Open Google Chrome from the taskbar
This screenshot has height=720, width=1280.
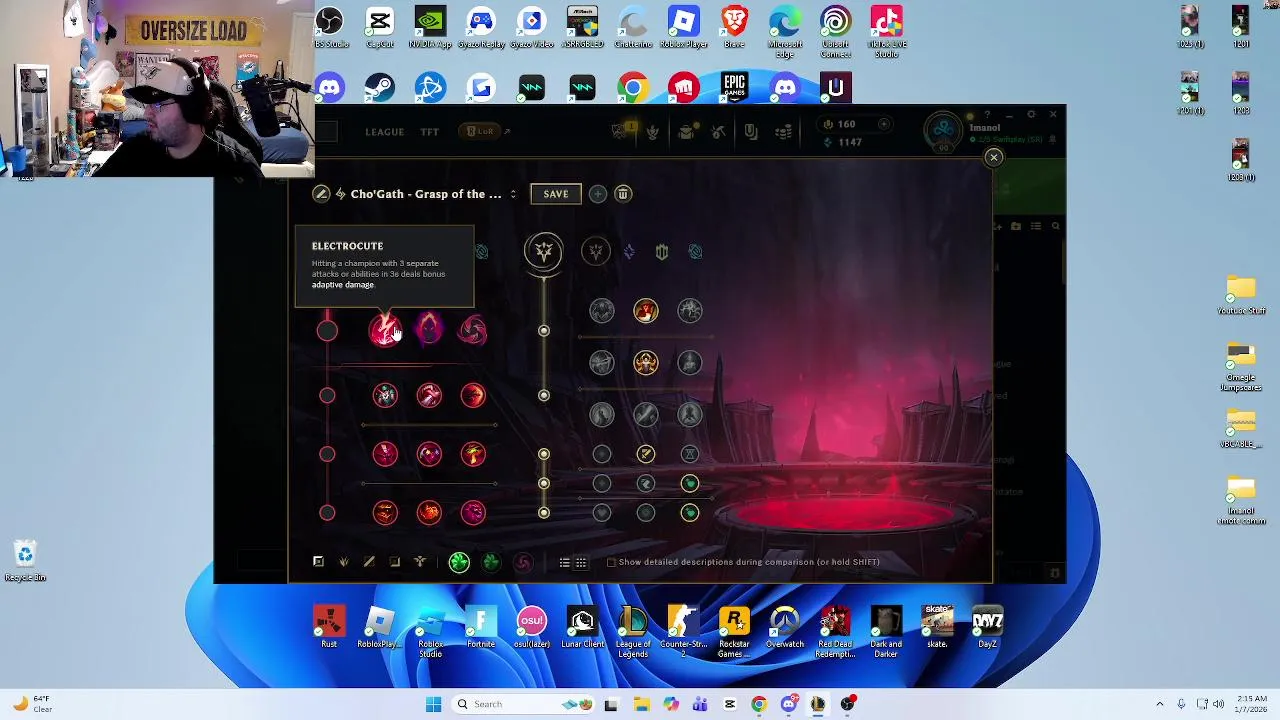pyautogui.click(x=759, y=704)
